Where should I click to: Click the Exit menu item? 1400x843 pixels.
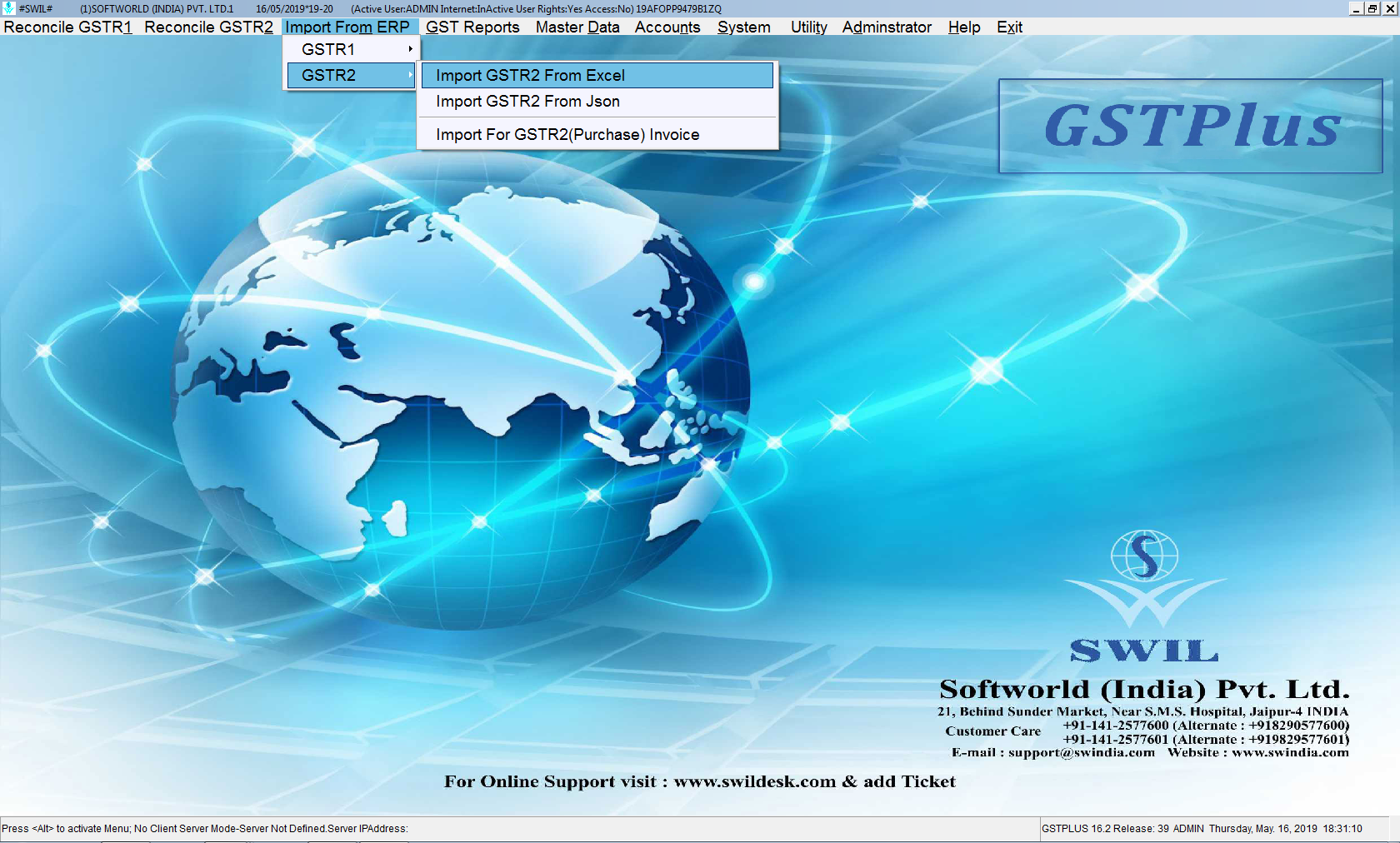(x=1009, y=27)
